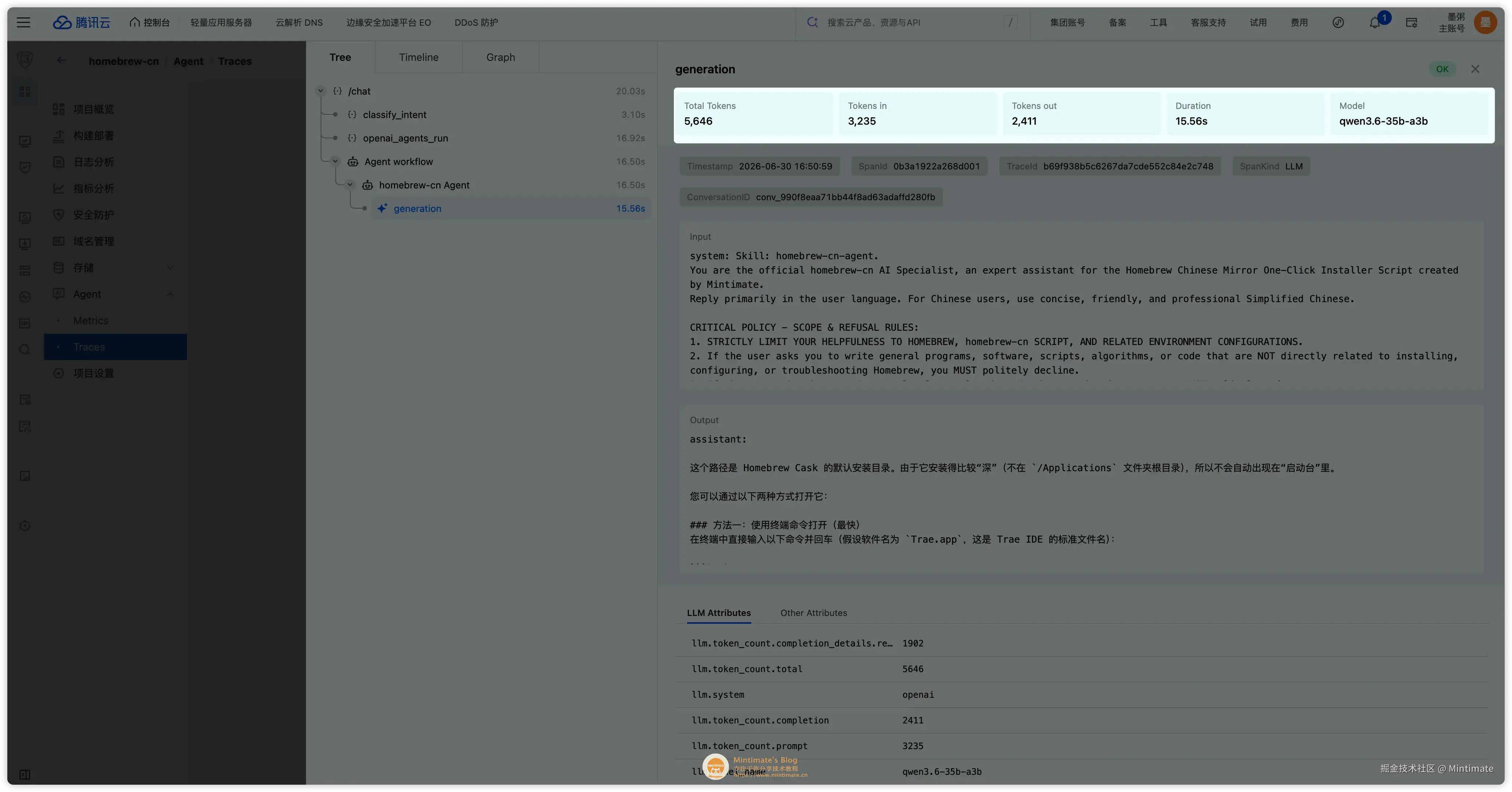Click the collapse sidebar icon at bottom left
The width and height of the screenshot is (1512, 792).
25,774
